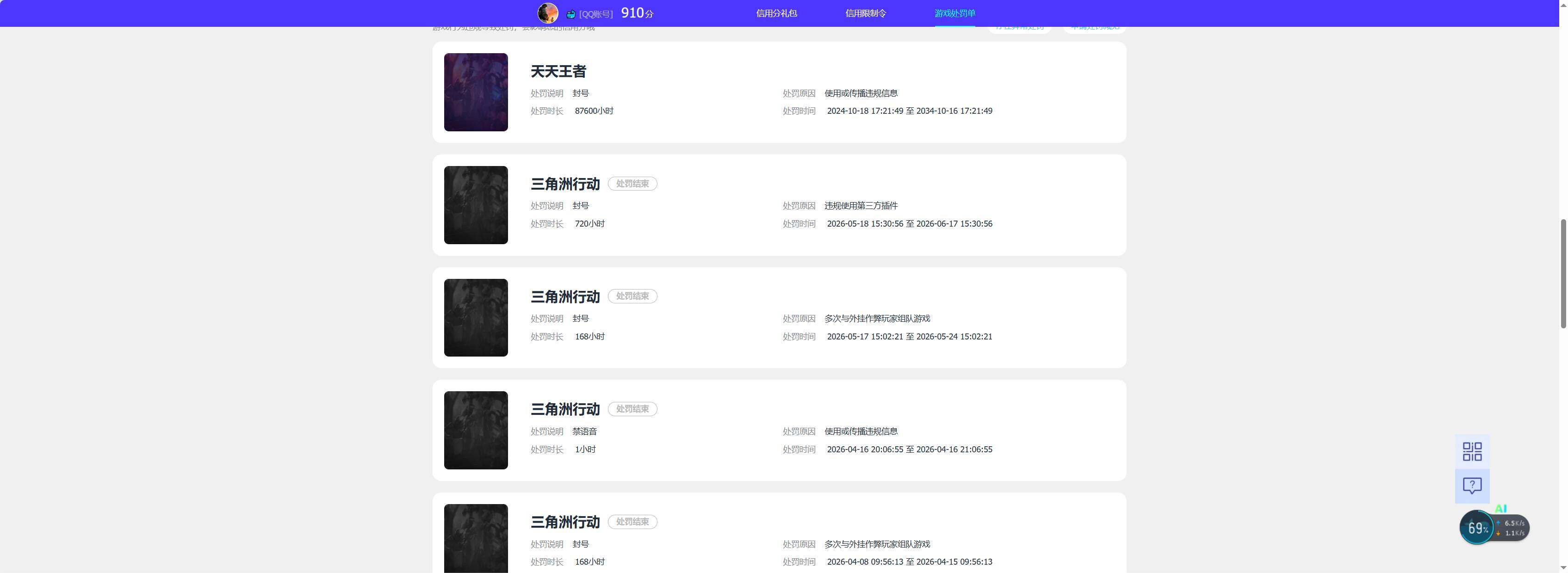Image resolution: width=1568 pixels, height=573 pixels.
Task: Open the QR code floating button
Action: [1472, 451]
